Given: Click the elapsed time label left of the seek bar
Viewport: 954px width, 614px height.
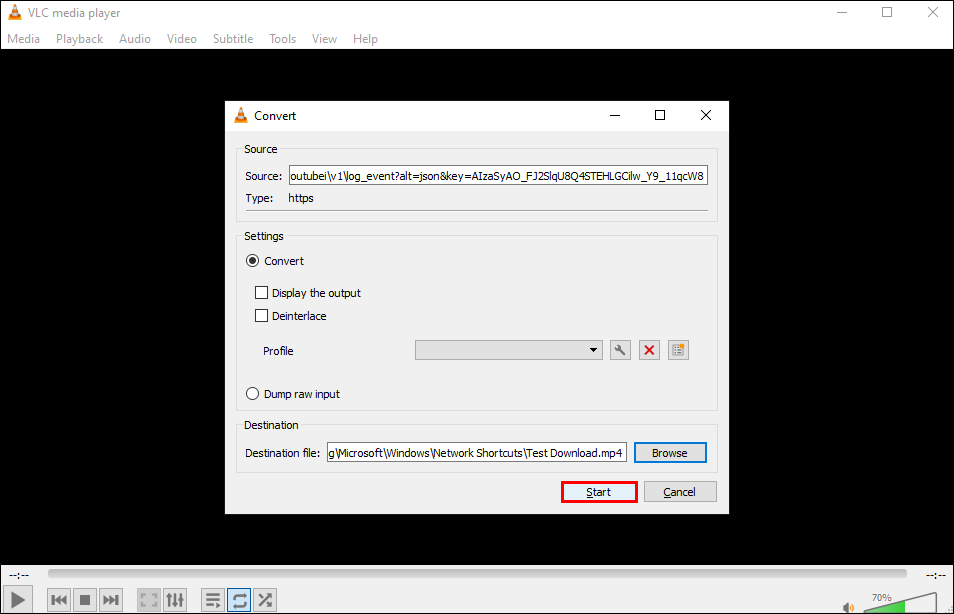Looking at the screenshot, I should tap(19, 575).
